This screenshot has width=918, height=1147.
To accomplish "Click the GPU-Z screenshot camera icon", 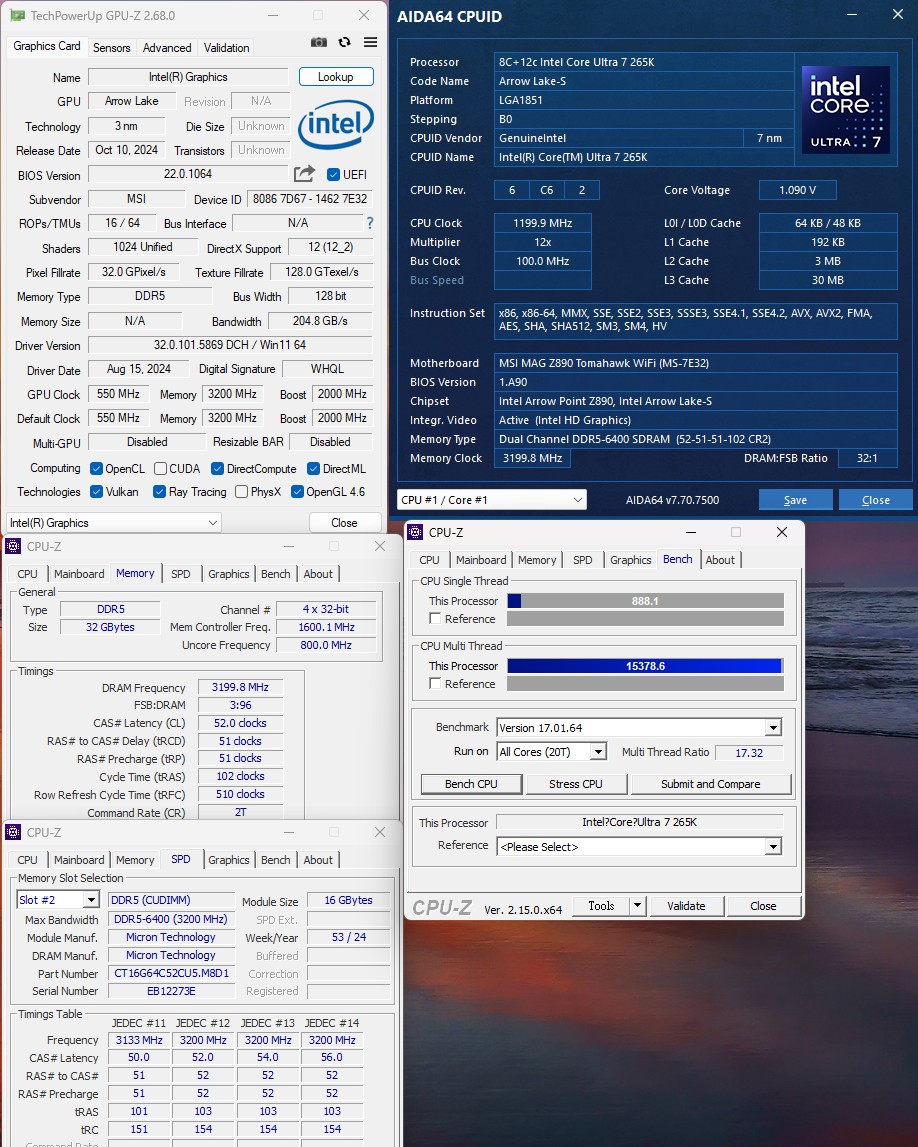I will coord(319,42).
